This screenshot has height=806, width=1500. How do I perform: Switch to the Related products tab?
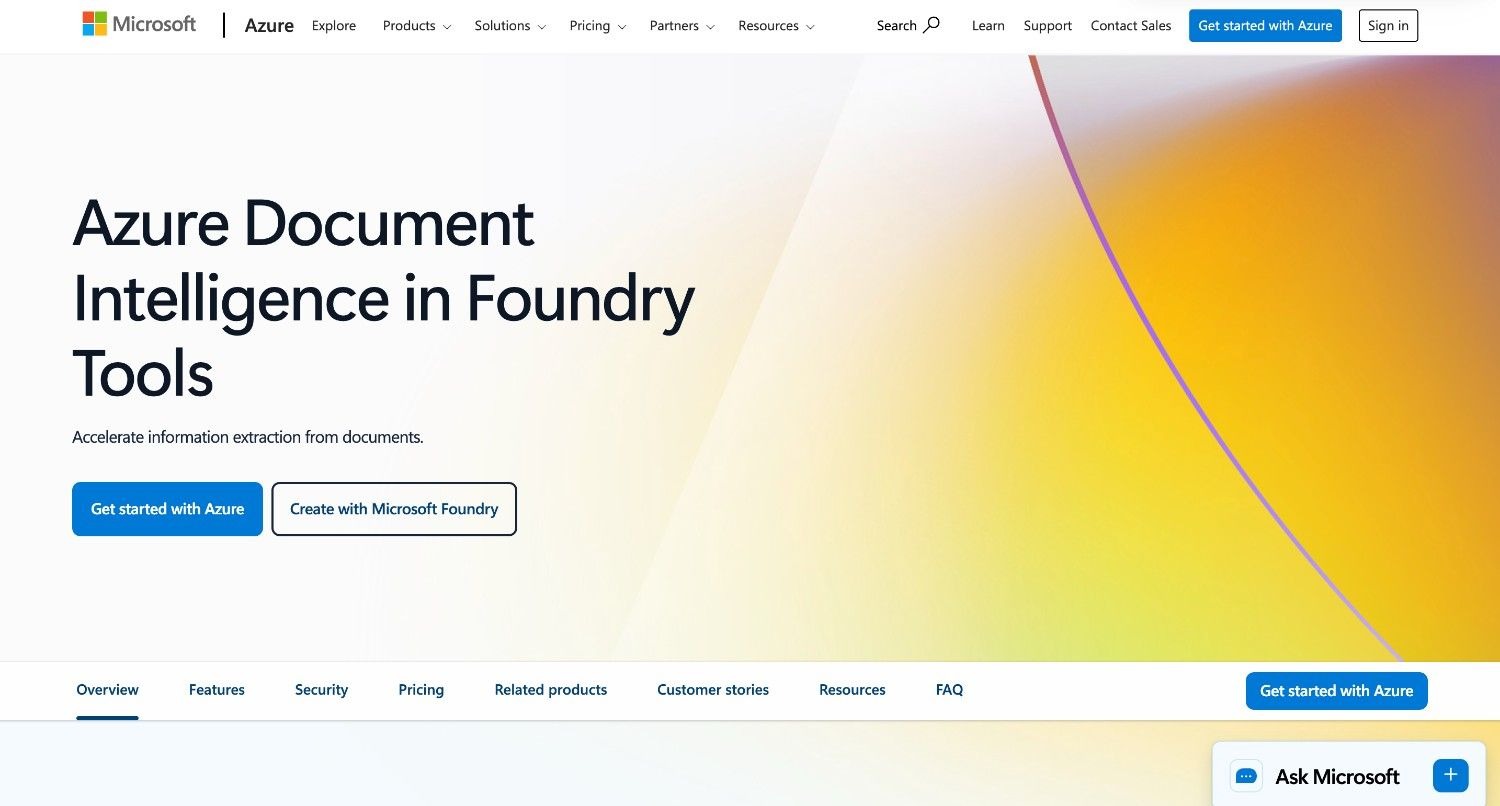551,690
